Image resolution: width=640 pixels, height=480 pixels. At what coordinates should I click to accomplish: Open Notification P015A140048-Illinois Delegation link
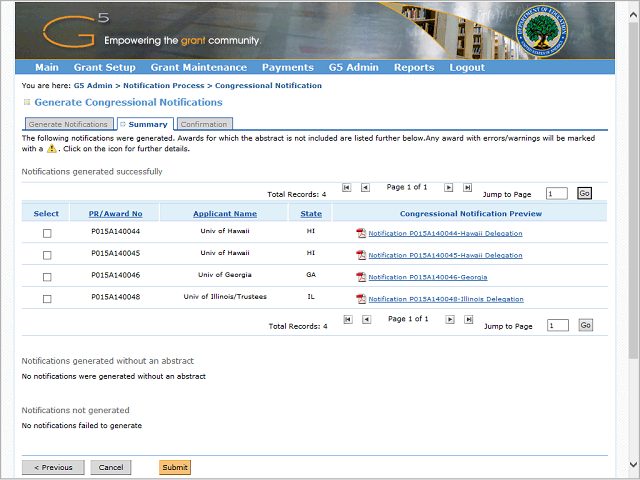(x=446, y=299)
